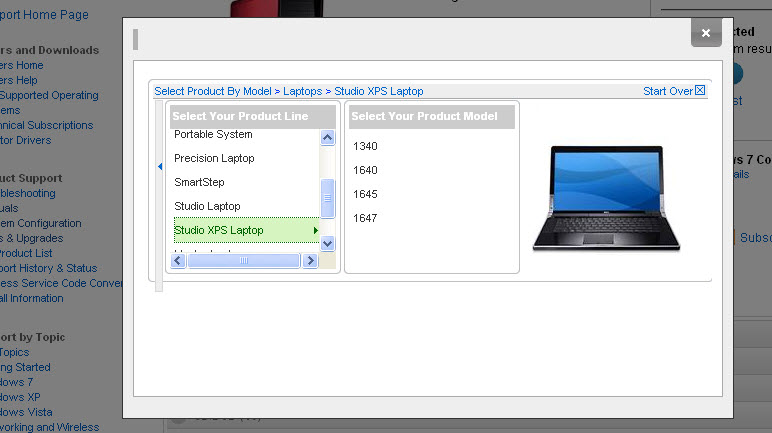772x433 pixels.
Task: Pick model 1340
Action: click(x=365, y=146)
